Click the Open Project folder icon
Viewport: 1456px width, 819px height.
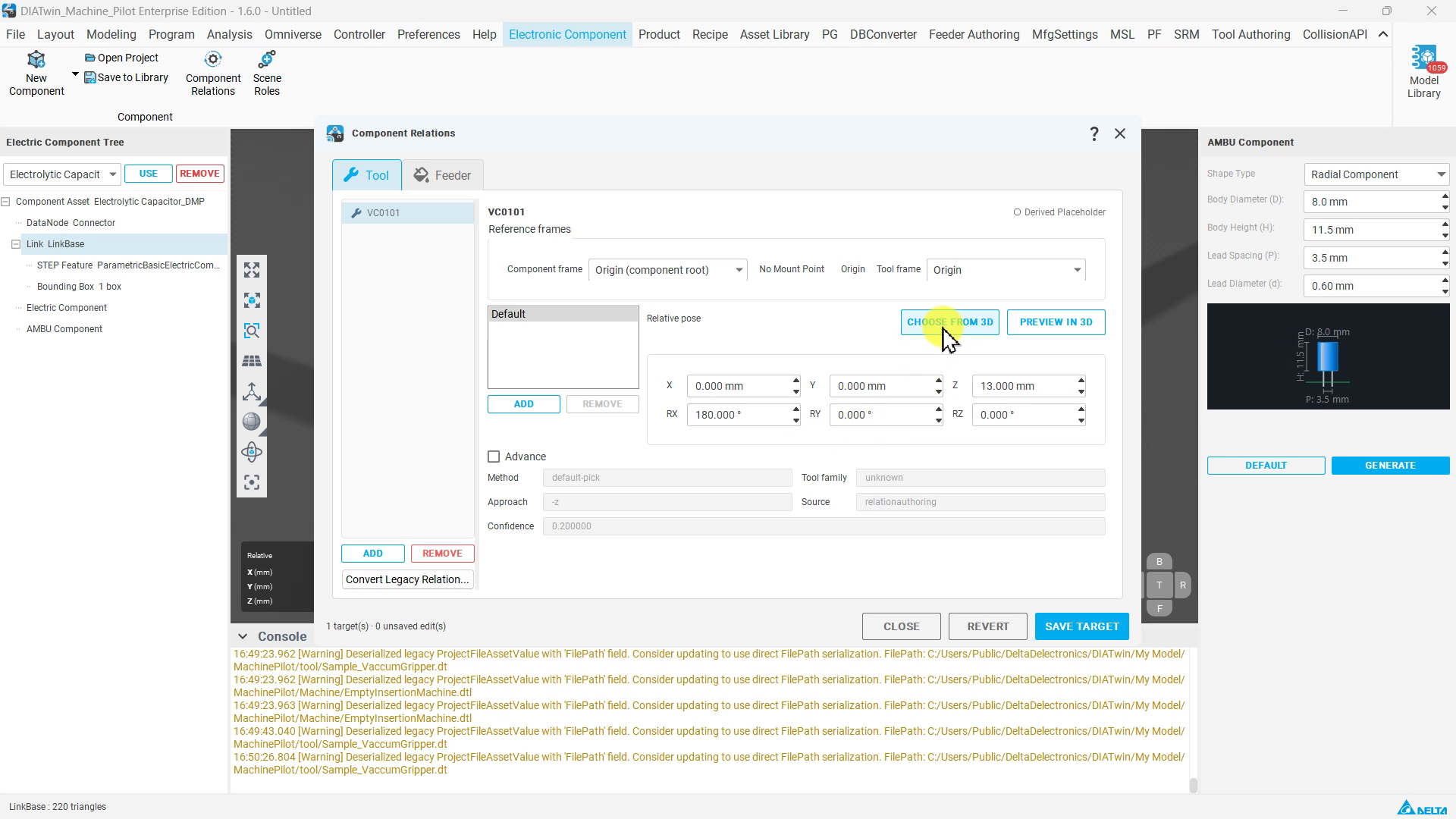89,58
